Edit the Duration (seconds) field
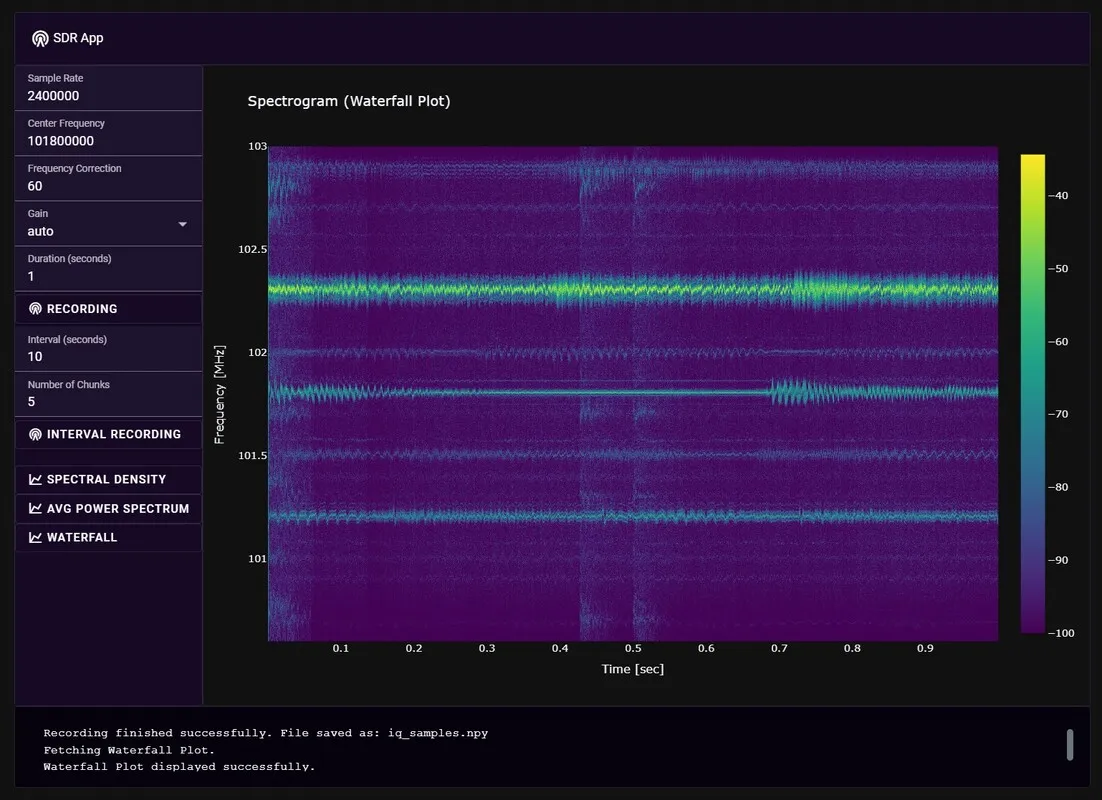Viewport: 1102px width, 800px height. coord(108,268)
